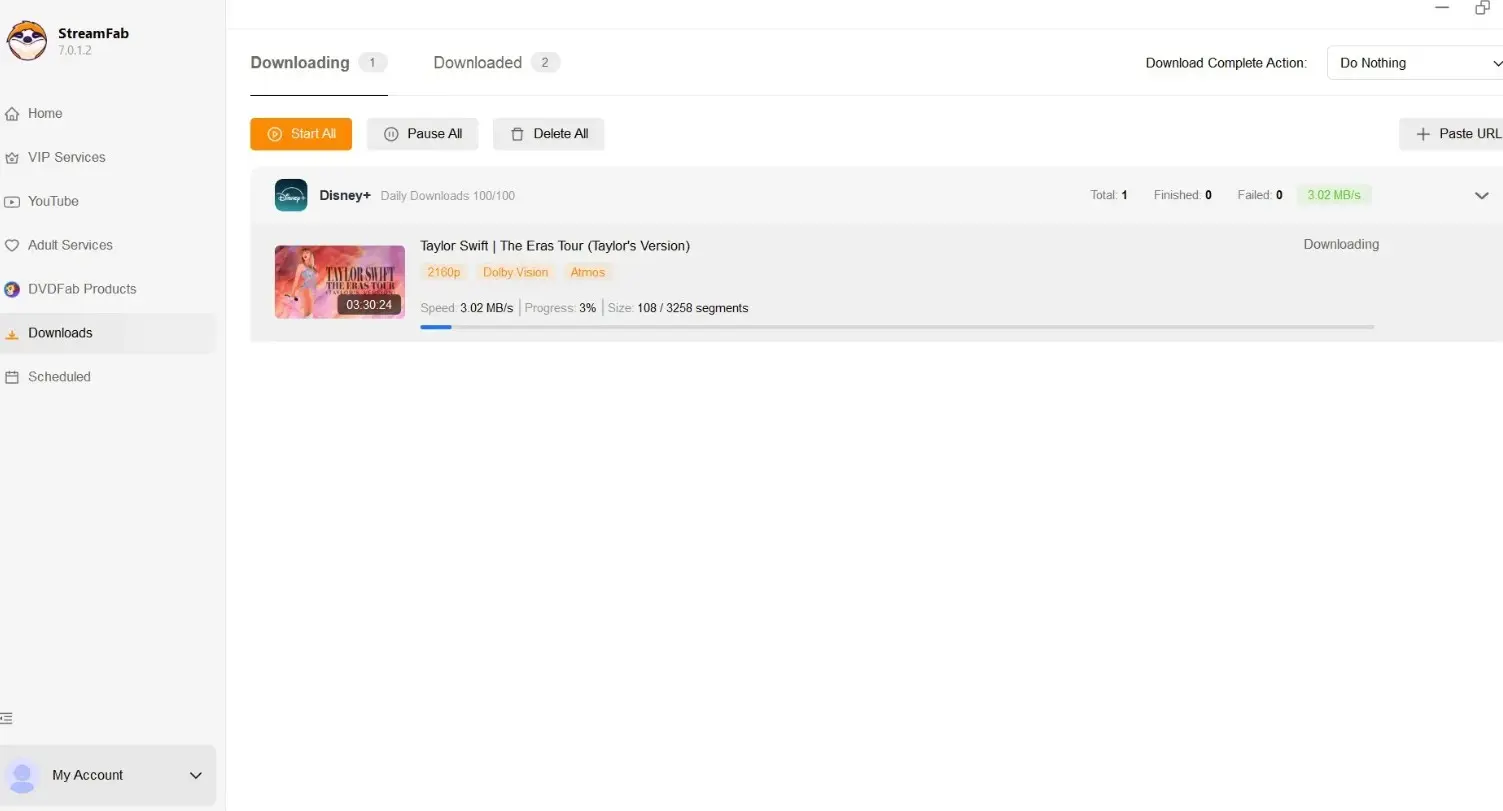Click the Taylor Swift Eras Tour thumbnail
1503x811 pixels.
[x=340, y=282]
